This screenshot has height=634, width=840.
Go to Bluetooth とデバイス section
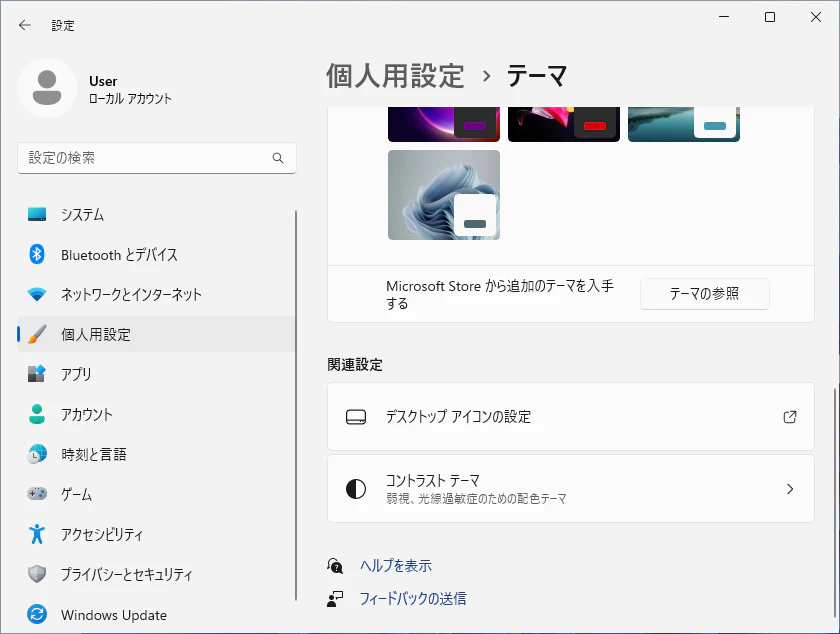click(x=156, y=255)
